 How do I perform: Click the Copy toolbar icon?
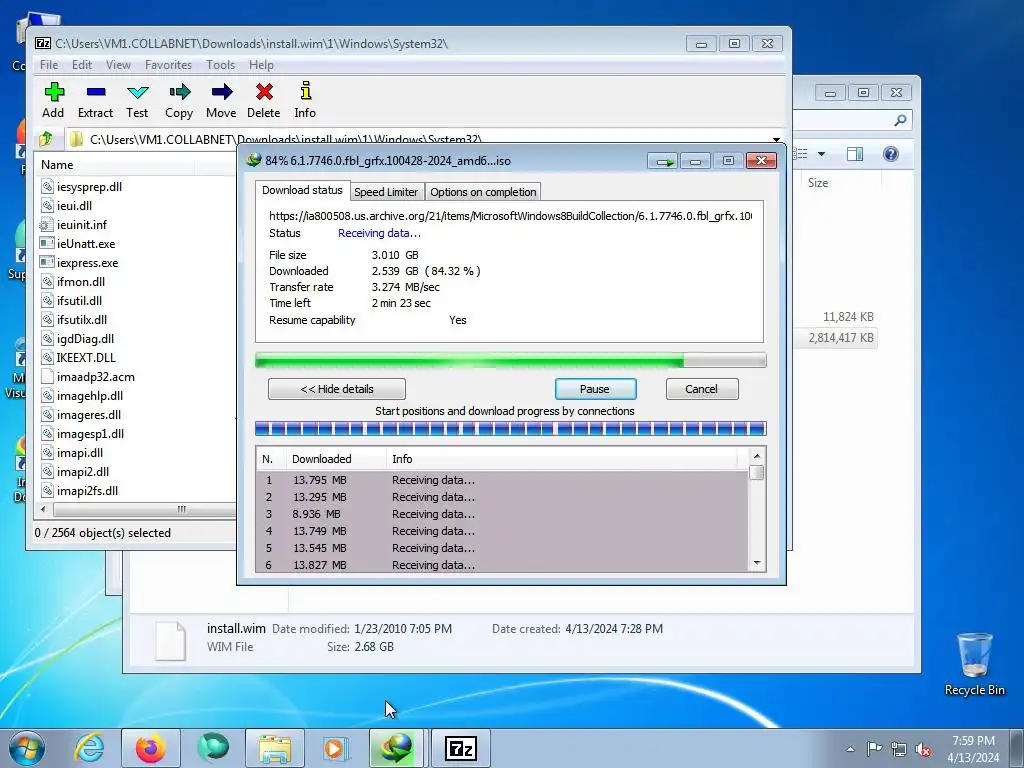(179, 101)
